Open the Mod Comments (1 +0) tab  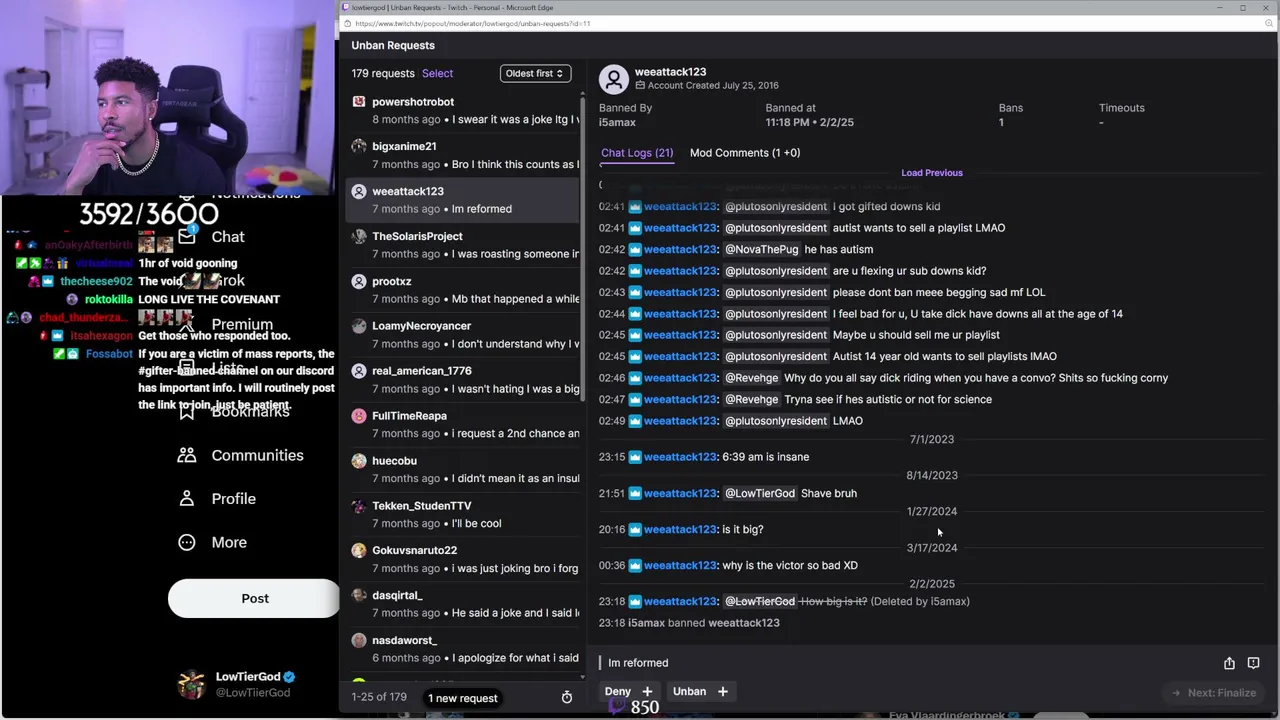[745, 153]
